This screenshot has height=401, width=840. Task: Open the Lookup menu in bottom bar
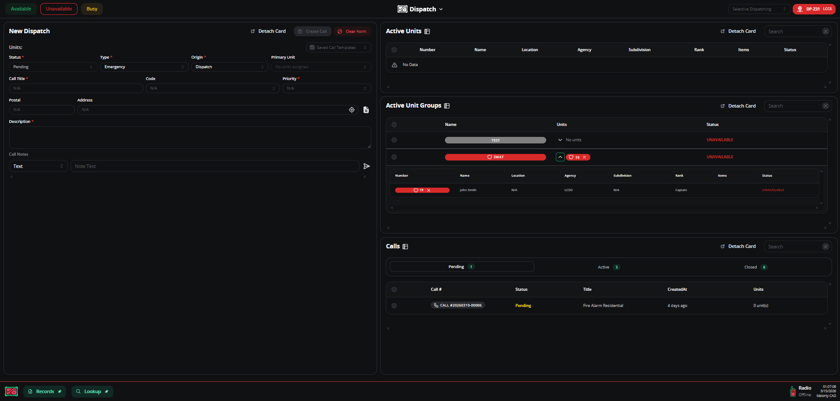pos(92,391)
